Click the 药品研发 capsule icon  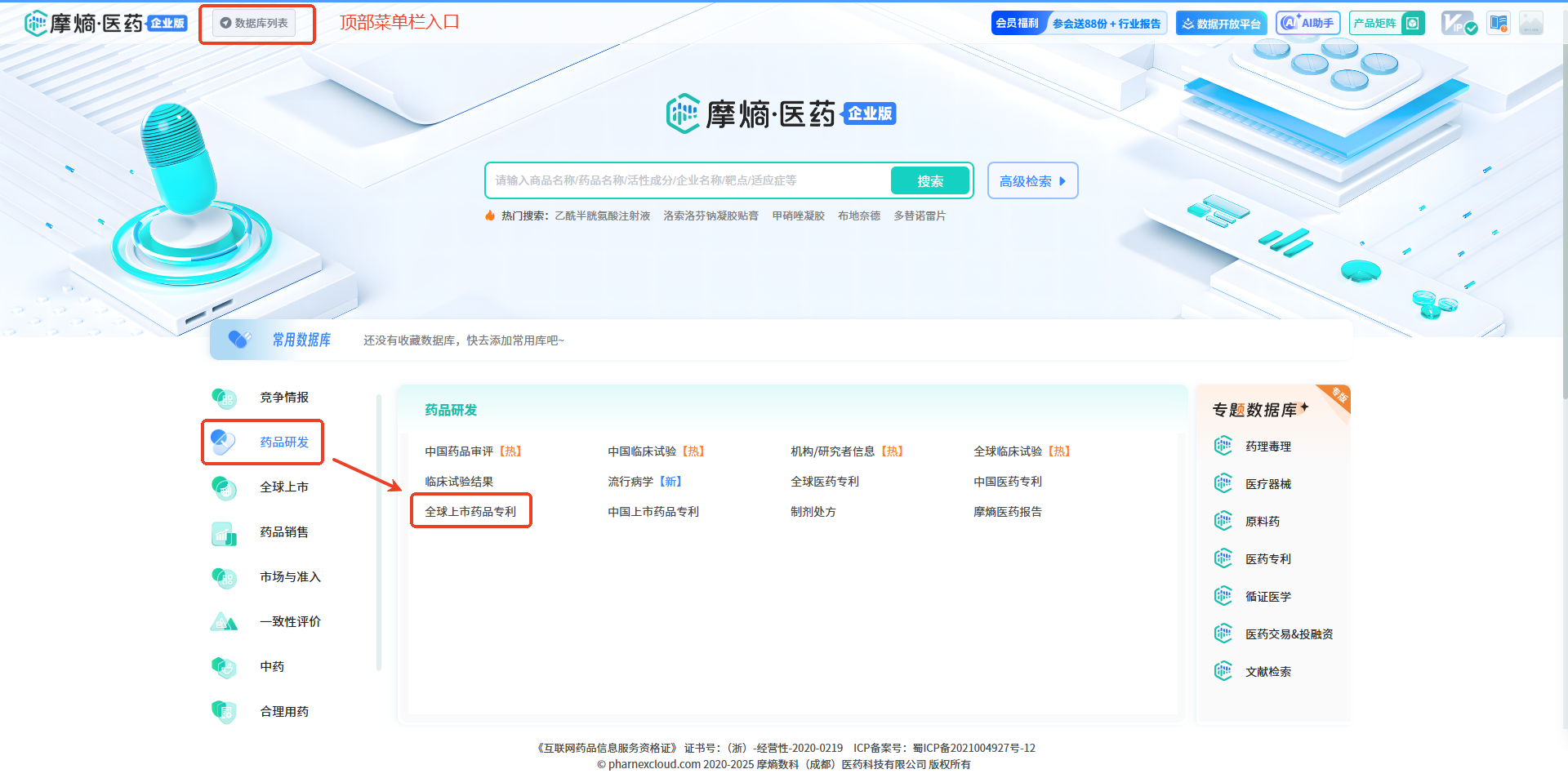click(x=223, y=442)
